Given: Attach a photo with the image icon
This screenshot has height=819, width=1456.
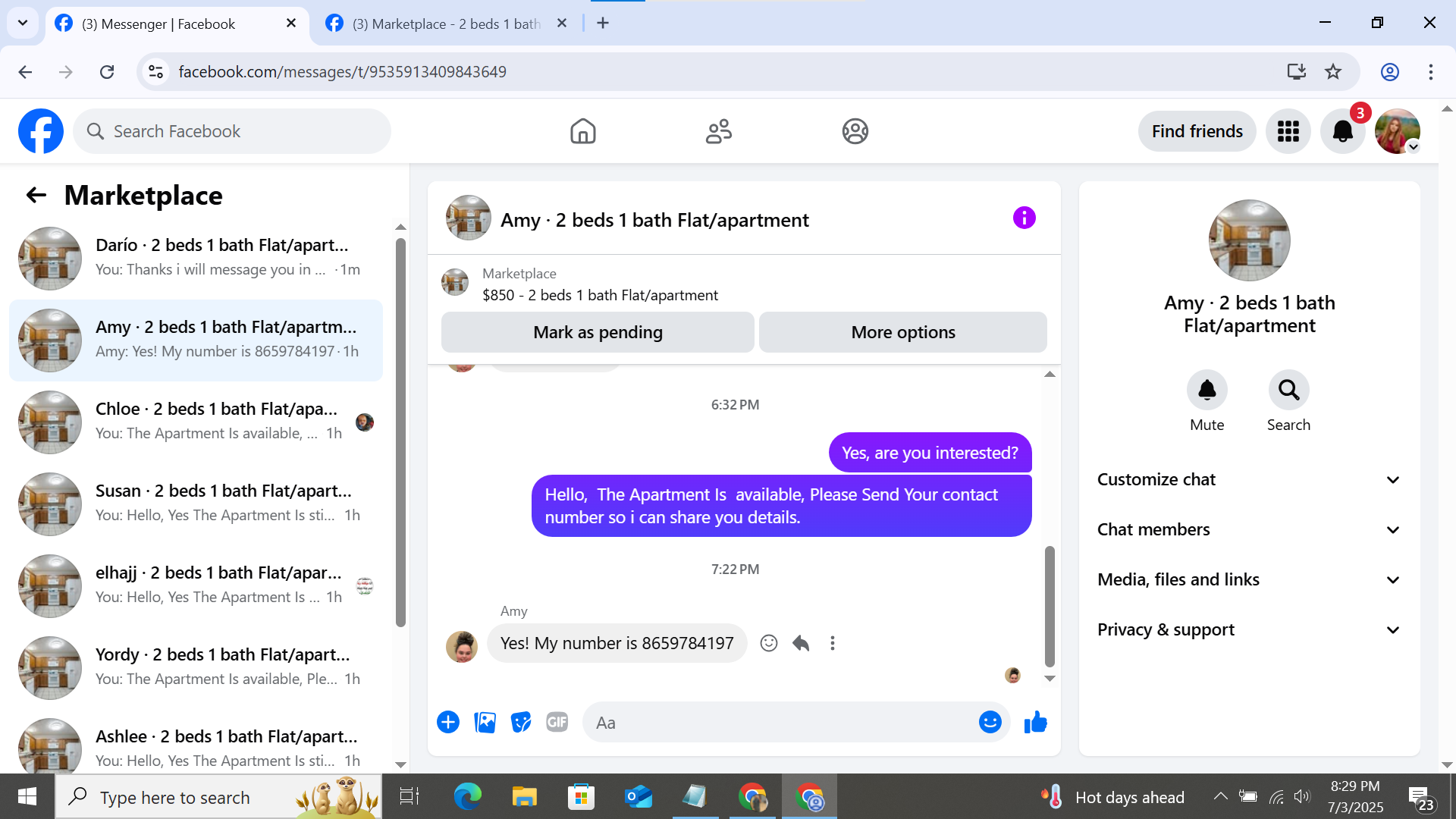Looking at the screenshot, I should (x=485, y=723).
